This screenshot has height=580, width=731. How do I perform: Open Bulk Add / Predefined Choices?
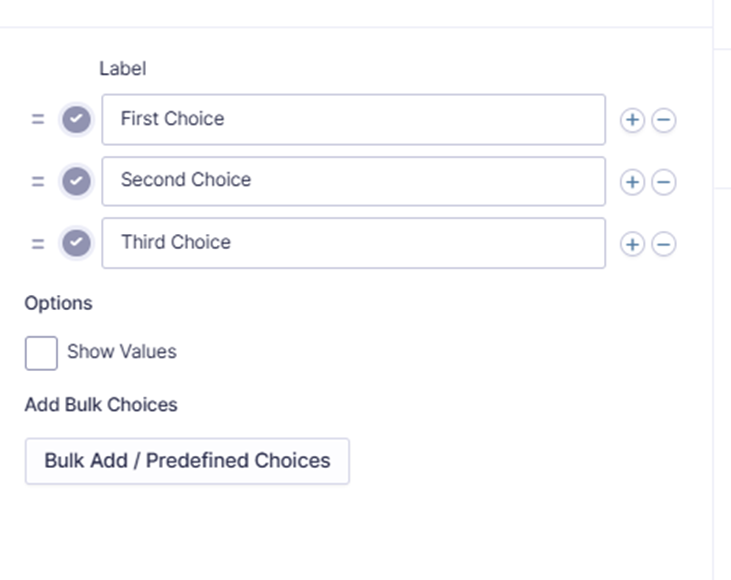click(187, 461)
